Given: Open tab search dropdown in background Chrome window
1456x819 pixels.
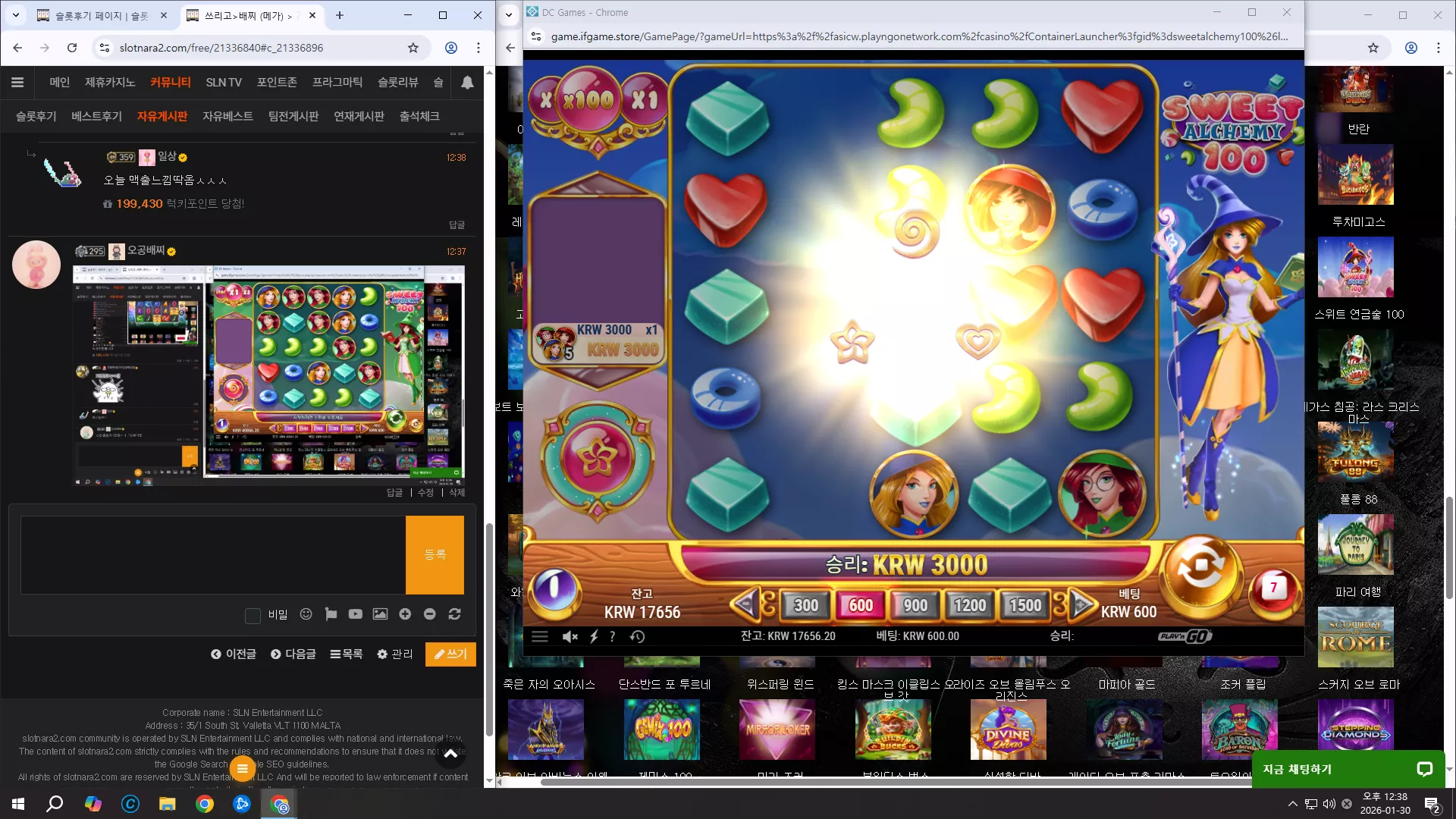Looking at the screenshot, I should pyautogui.click(x=509, y=15).
